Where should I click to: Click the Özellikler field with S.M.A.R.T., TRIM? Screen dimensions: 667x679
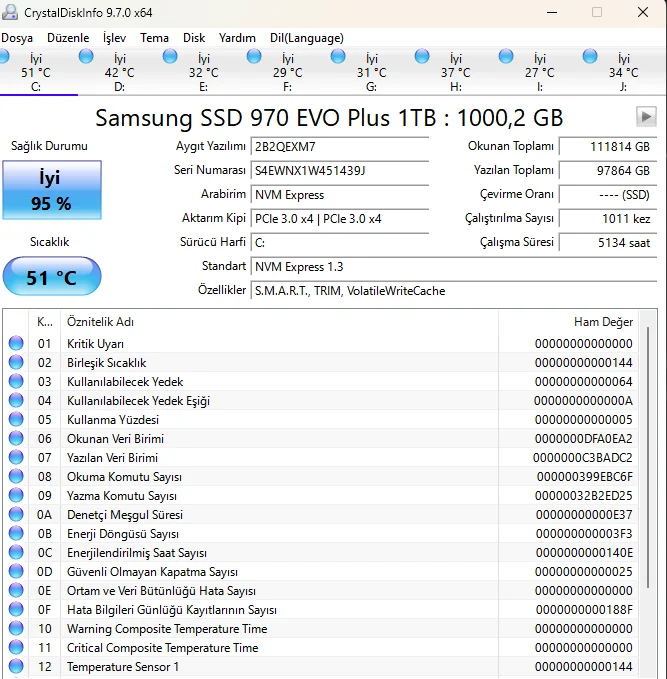(454, 291)
